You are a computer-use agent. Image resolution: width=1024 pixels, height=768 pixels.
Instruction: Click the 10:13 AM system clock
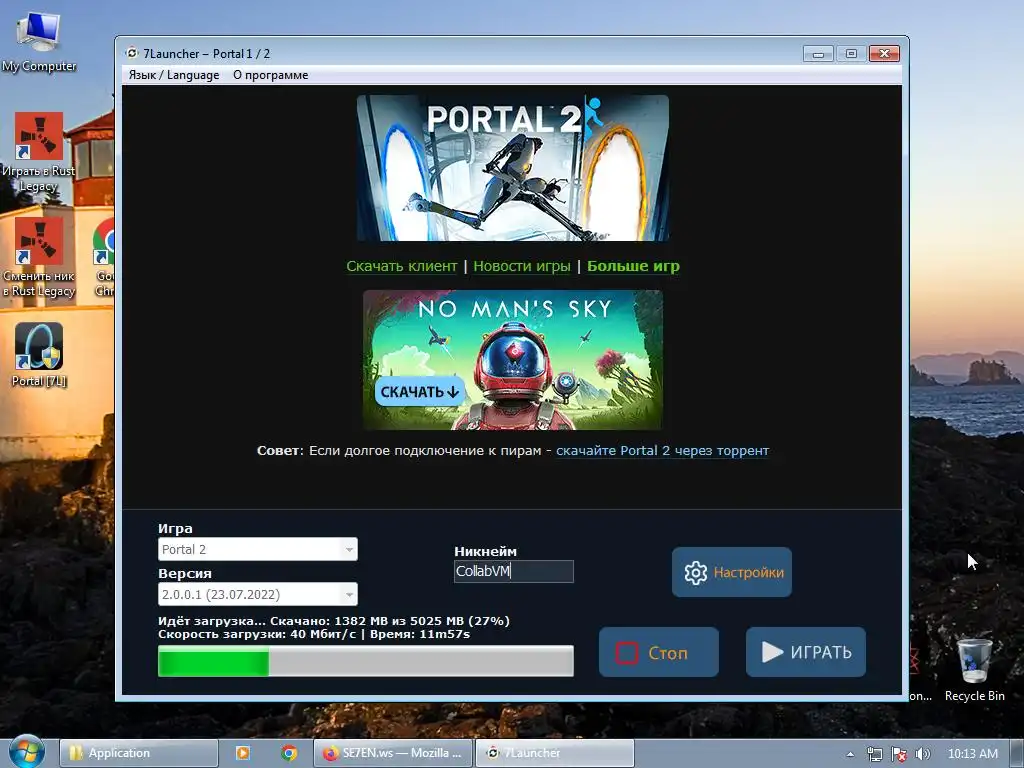tap(972, 754)
